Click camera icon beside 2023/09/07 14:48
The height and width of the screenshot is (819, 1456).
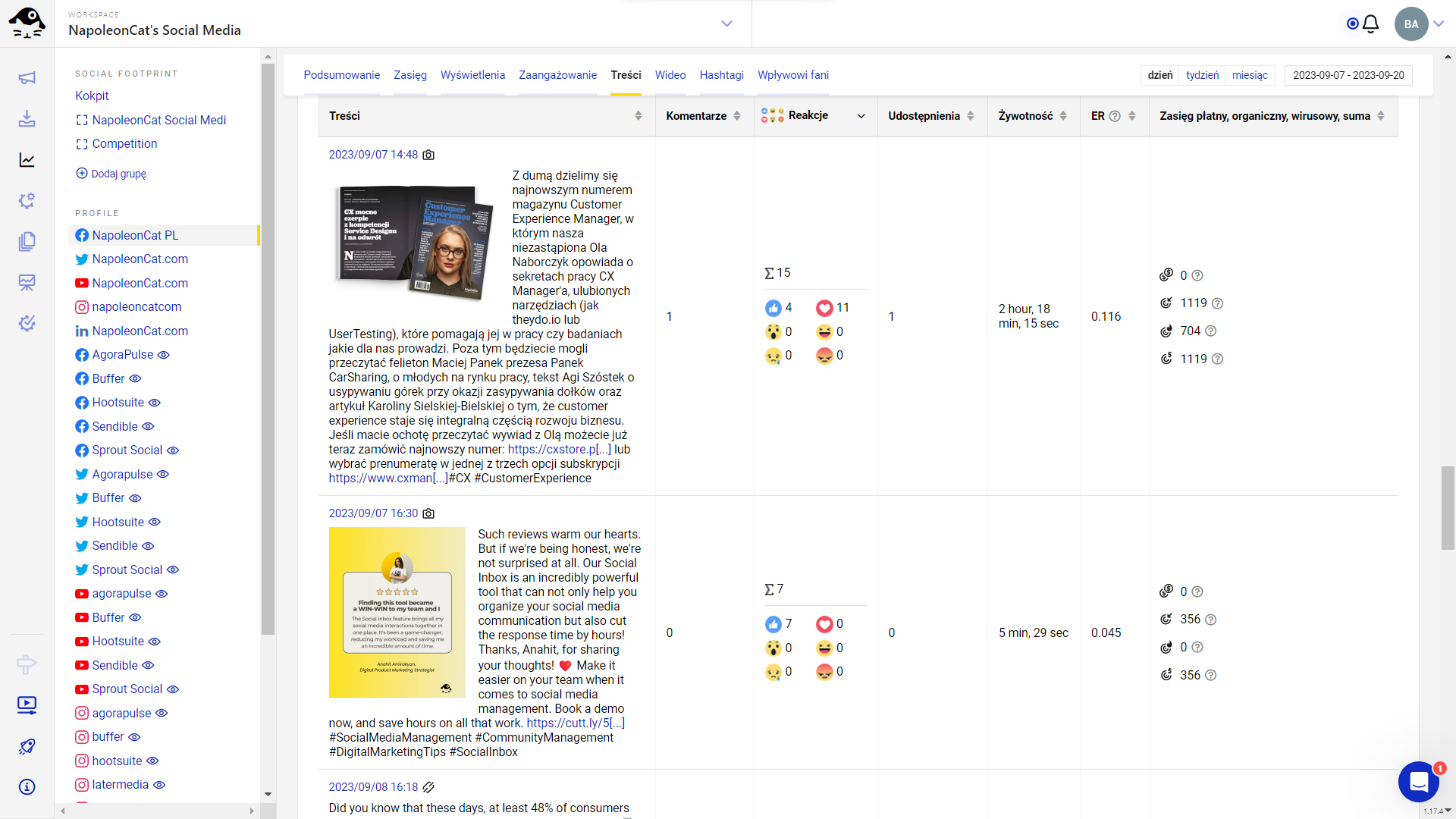pyautogui.click(x=428, y=155)
